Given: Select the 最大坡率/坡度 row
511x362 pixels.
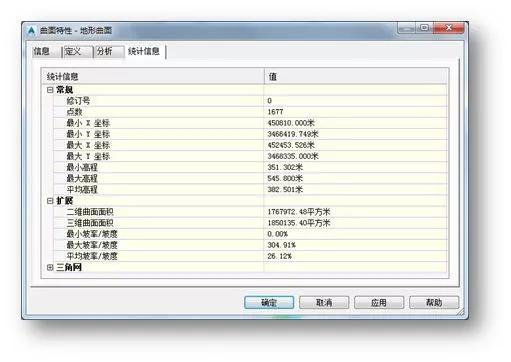Looking at the screenshot, I should [x=250, y=245].
